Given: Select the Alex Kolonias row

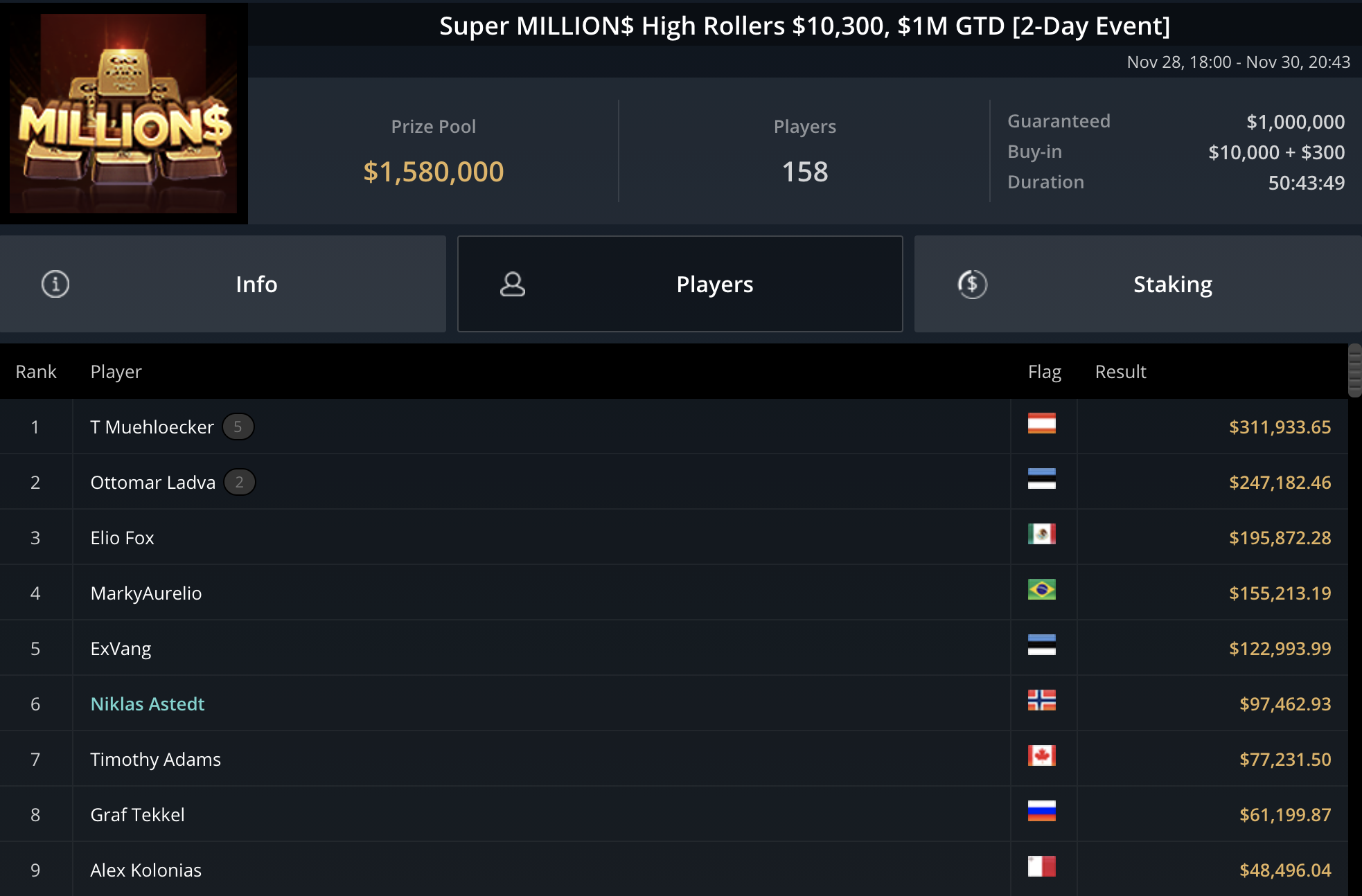Looking at the screenshot, I should pyautogui.click(x=673, y=870).
